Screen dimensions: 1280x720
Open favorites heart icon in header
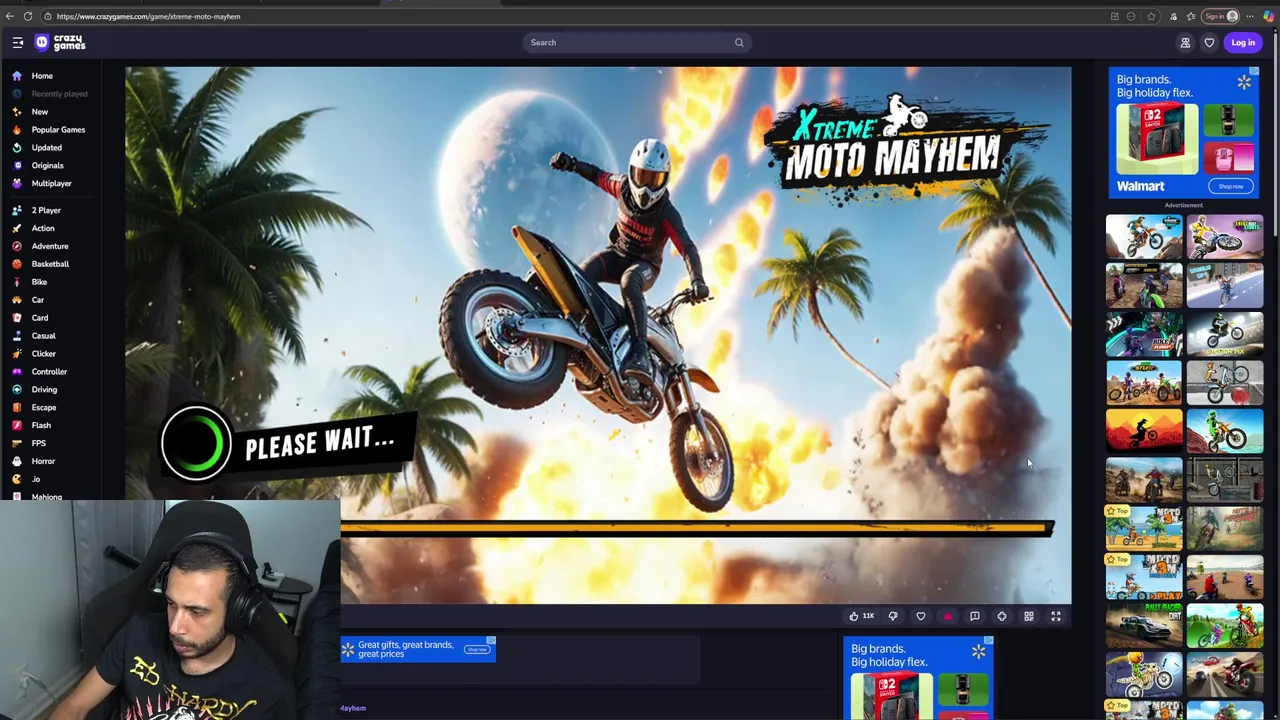tap(1209, 42)
